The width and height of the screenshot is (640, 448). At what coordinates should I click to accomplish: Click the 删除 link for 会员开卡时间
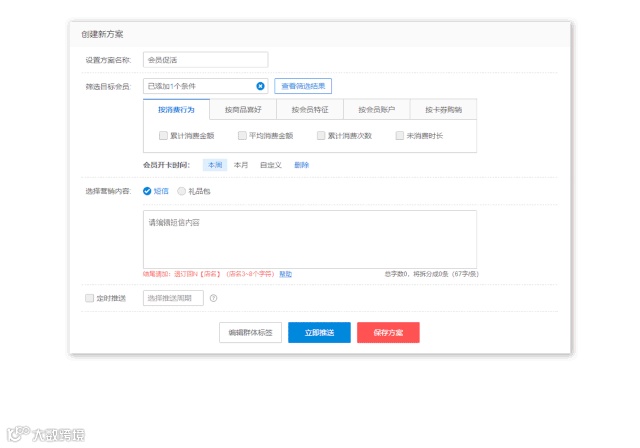click(x=302, y=165)
